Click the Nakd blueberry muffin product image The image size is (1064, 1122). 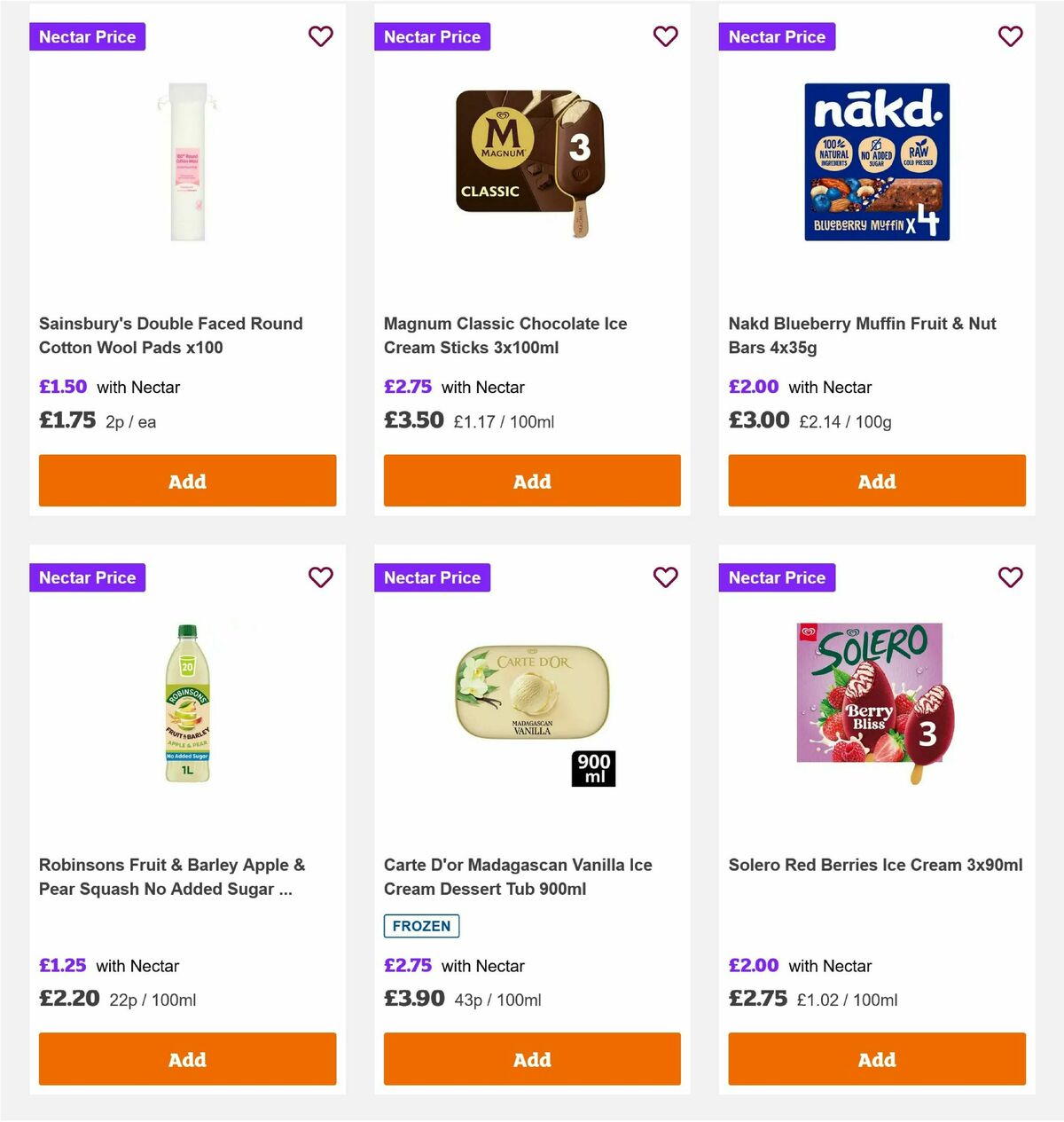point(876,160)
